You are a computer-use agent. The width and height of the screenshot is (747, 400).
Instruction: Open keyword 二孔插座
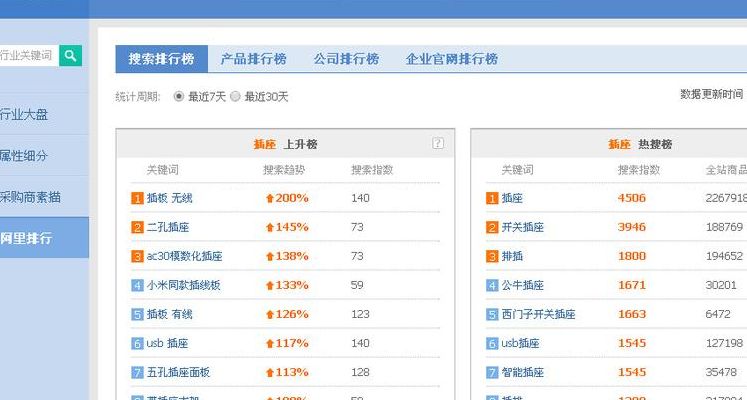click(168, 227)
